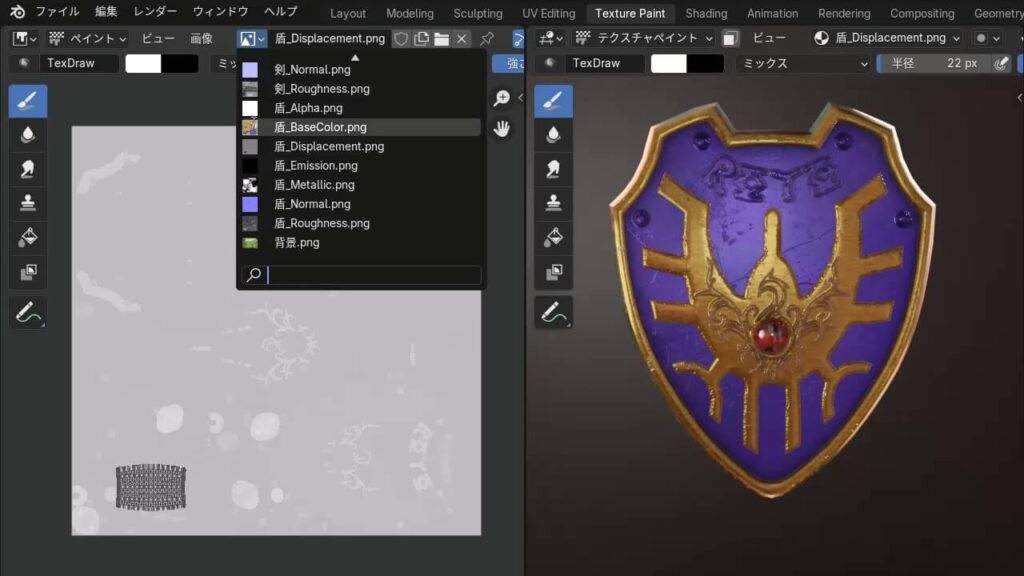Select Clone stamp tool in image editor
This screenshot has width=1024, height=576.
[27, 203]
